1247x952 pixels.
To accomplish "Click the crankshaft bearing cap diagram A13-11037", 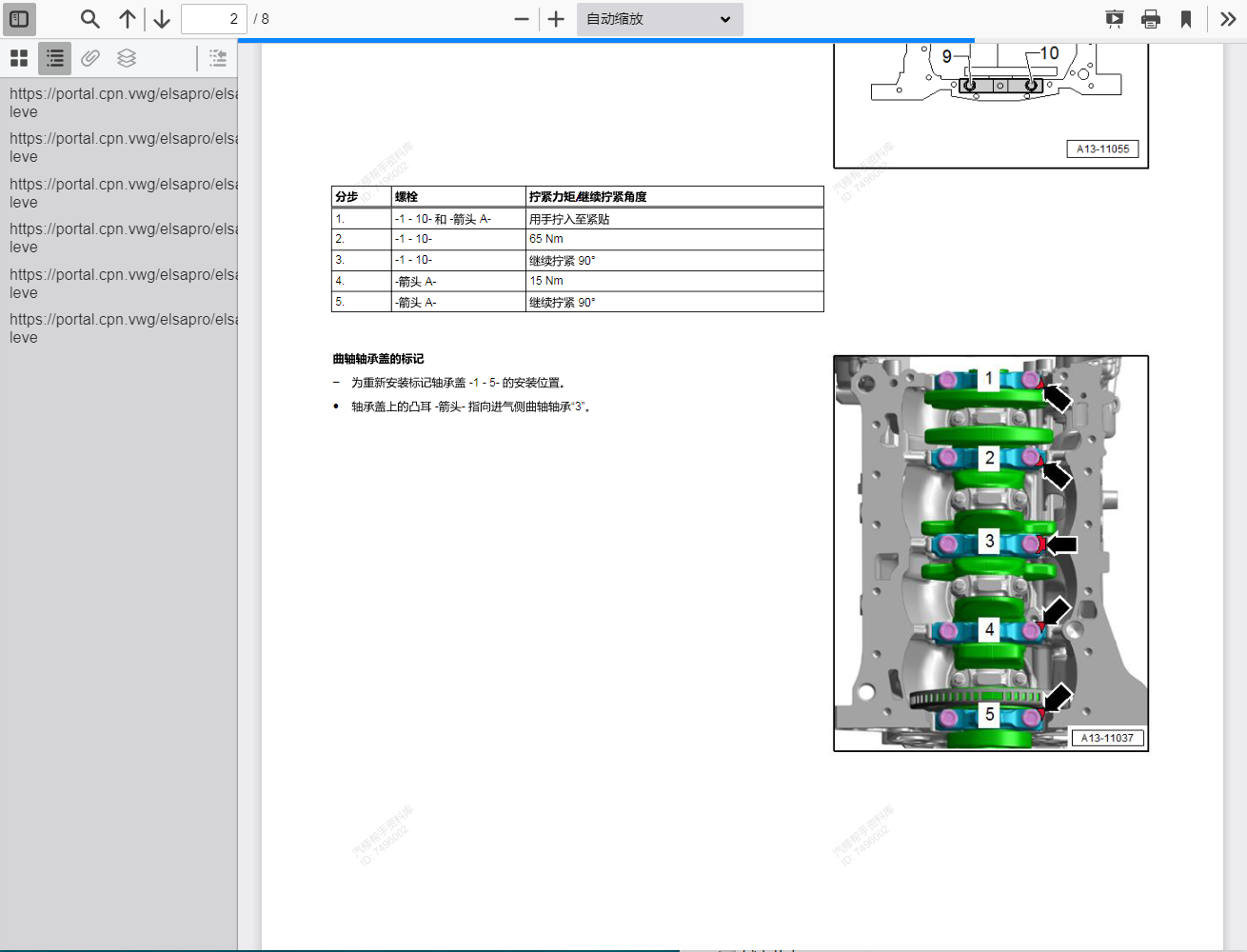I will point(990,553).
